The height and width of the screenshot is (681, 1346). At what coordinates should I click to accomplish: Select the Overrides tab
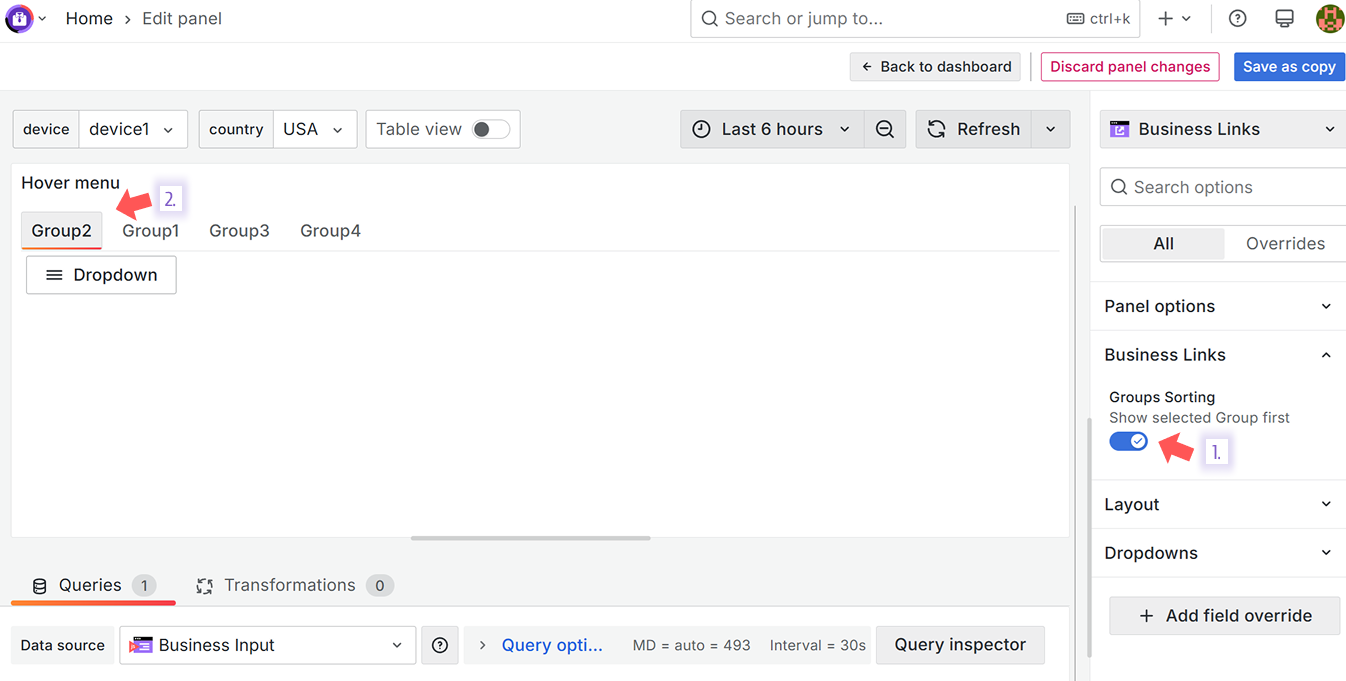pos(1285,243)
